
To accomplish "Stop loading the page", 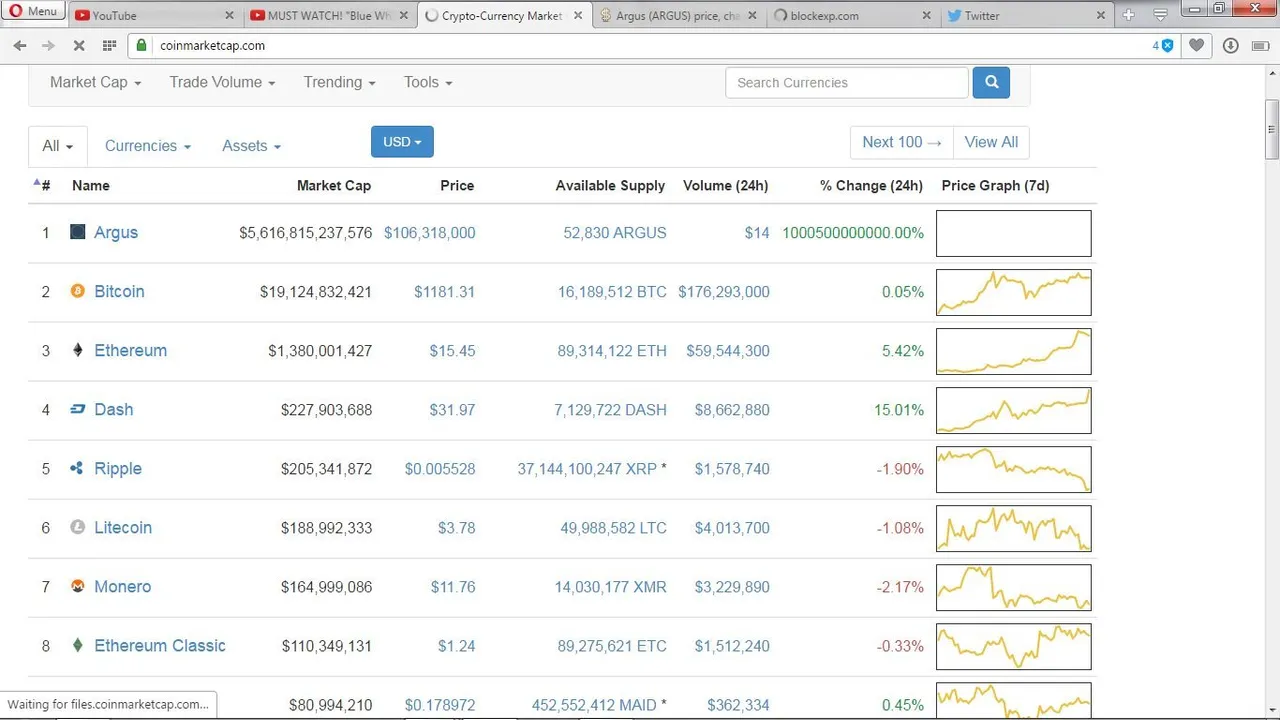I will click(x=79, y=46).
